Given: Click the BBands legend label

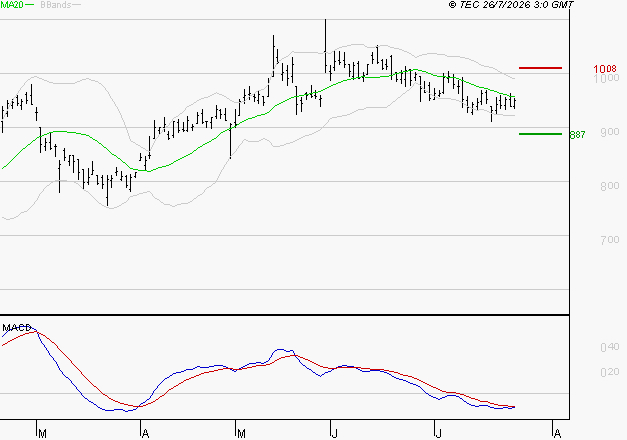Looking at the screenshot, I should [x=56, y=5].
